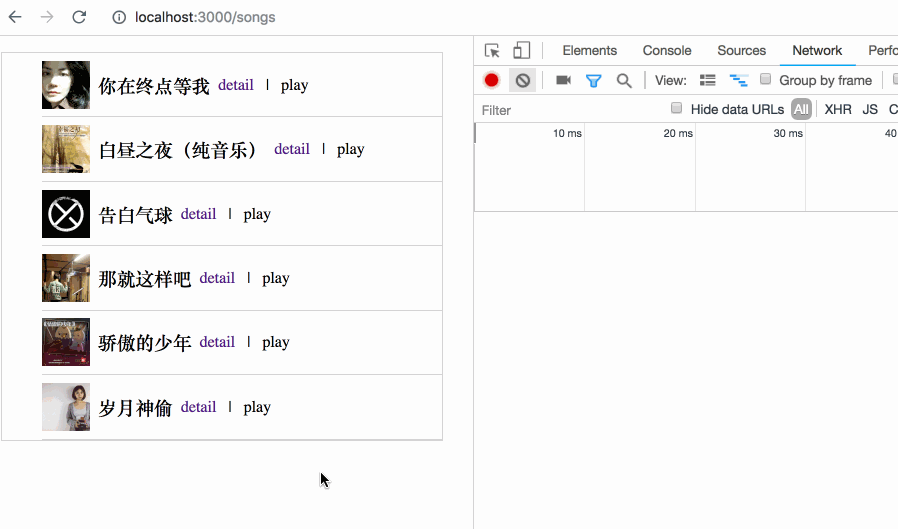Open detail link for 告白气球

coord(198,214)
